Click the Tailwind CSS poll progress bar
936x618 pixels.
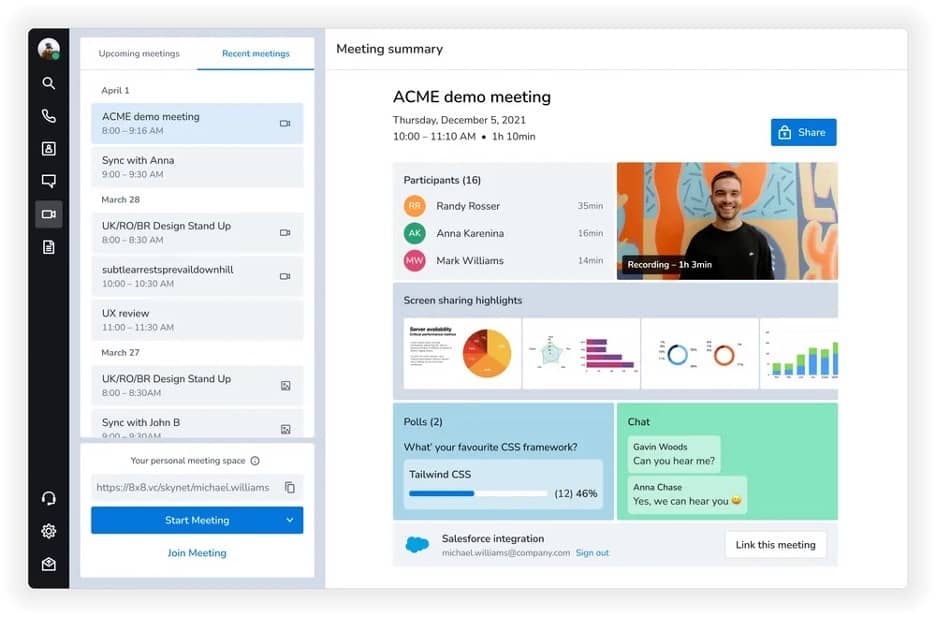coord(478,493)
